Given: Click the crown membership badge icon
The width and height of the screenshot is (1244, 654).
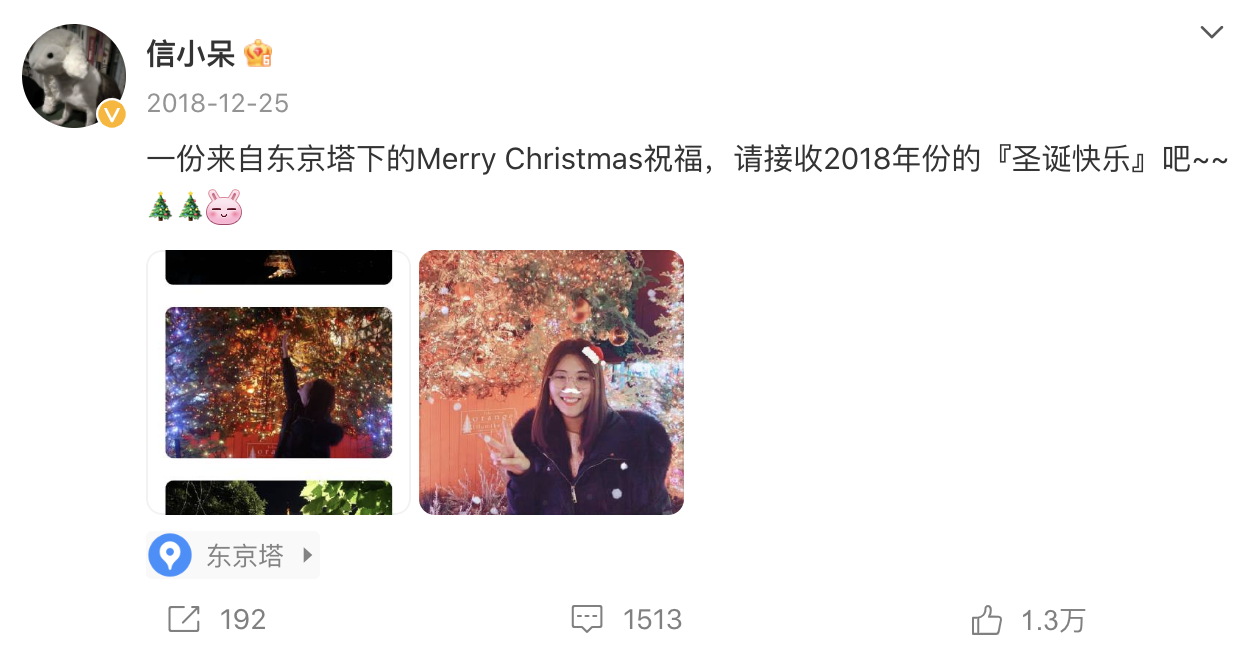Looking at the screenshot, I should [258, 54].
